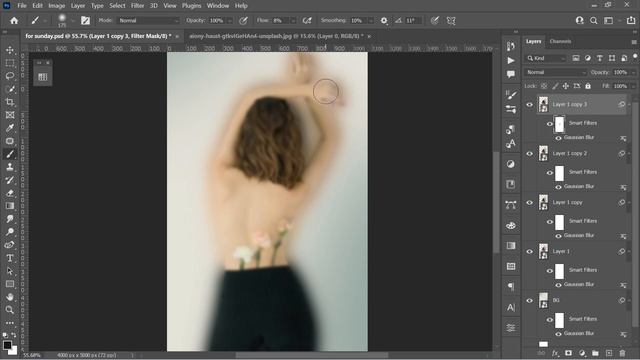Toggle pressure for opacity button
This screenshot has width=640, height=360.
pos(243,20)
